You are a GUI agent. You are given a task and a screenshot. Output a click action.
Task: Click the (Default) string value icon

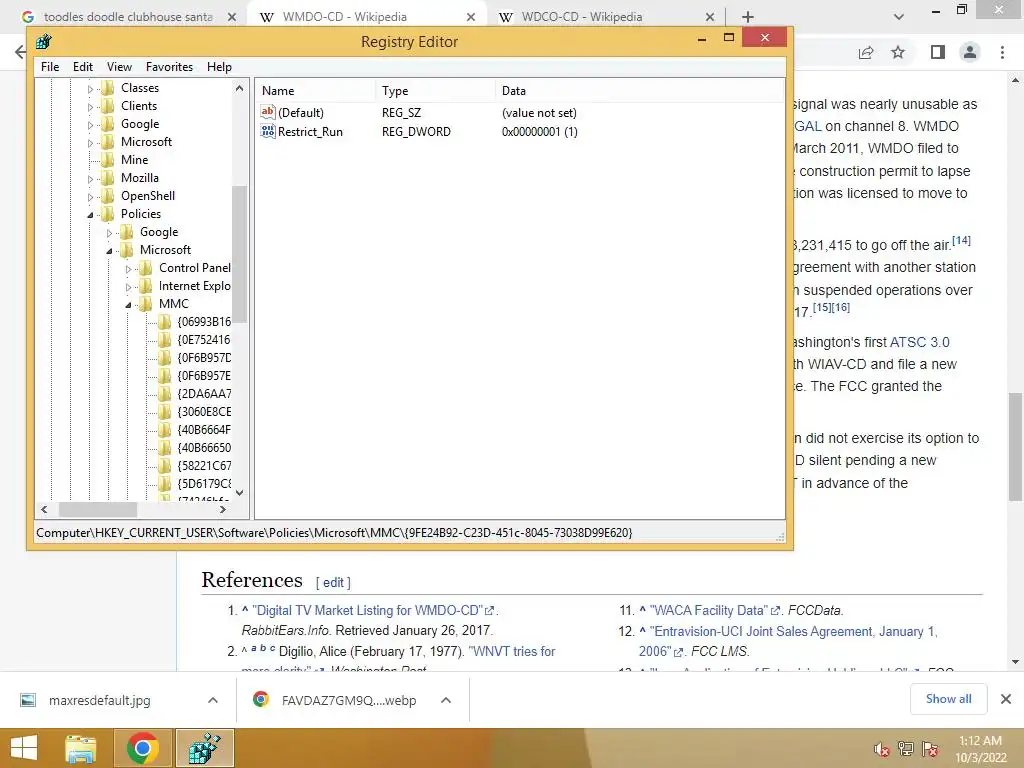pyautogui.click(x=268, y=112)
